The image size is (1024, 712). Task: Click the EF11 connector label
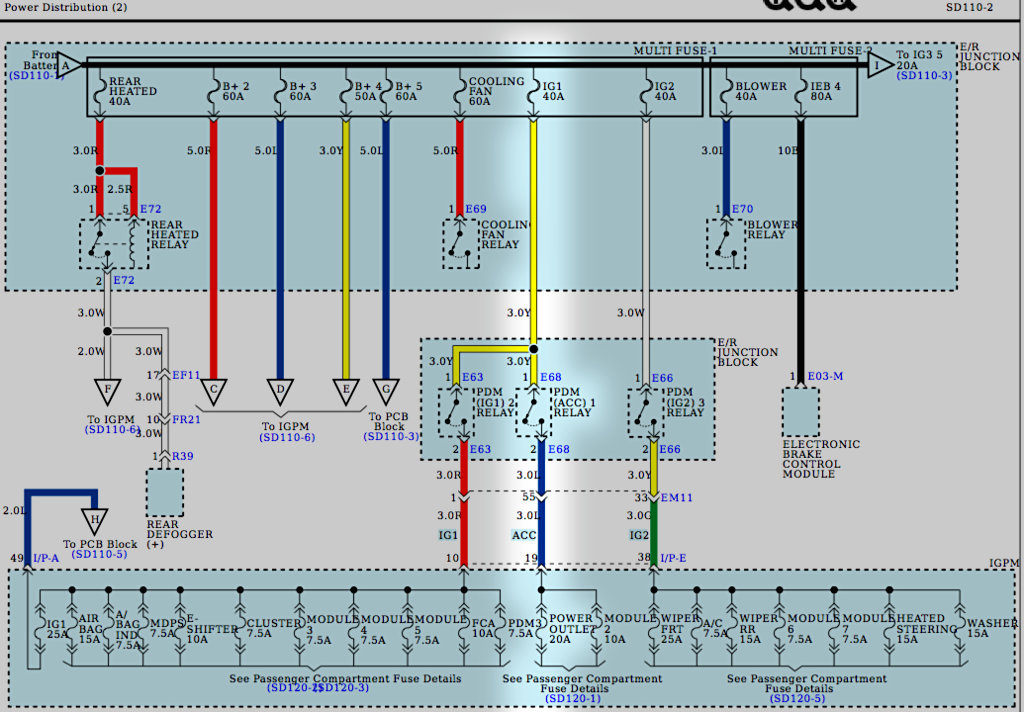coord(186,375)
